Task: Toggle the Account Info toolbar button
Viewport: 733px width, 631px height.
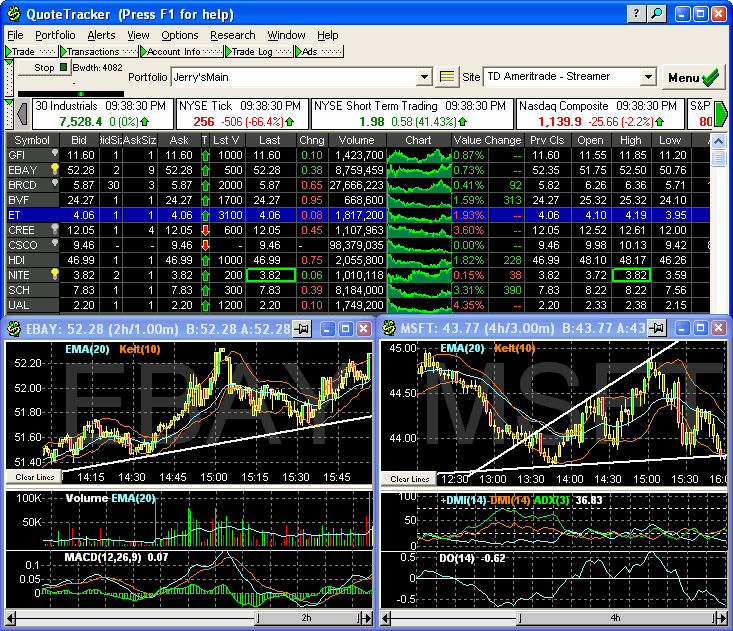Action: pos(174,51)
